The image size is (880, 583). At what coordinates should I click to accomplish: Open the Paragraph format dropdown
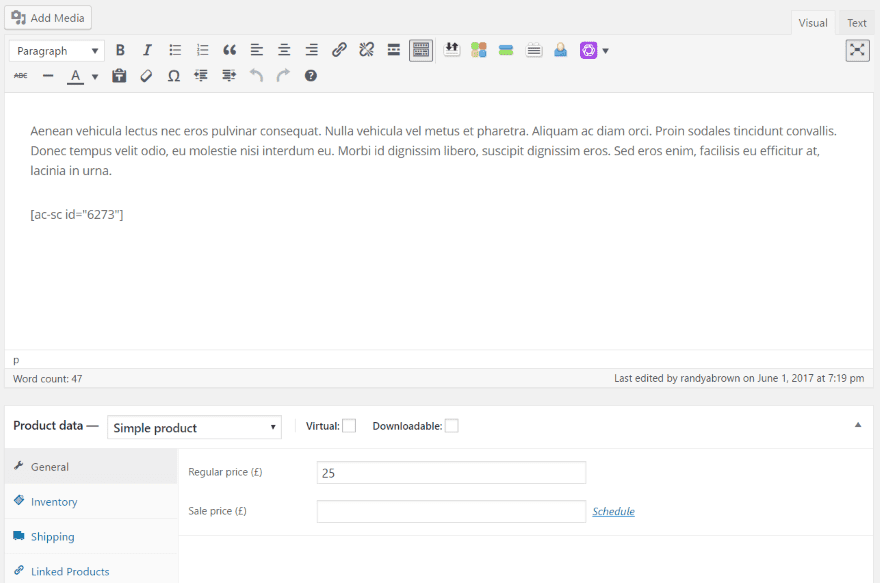click(56, 50)
